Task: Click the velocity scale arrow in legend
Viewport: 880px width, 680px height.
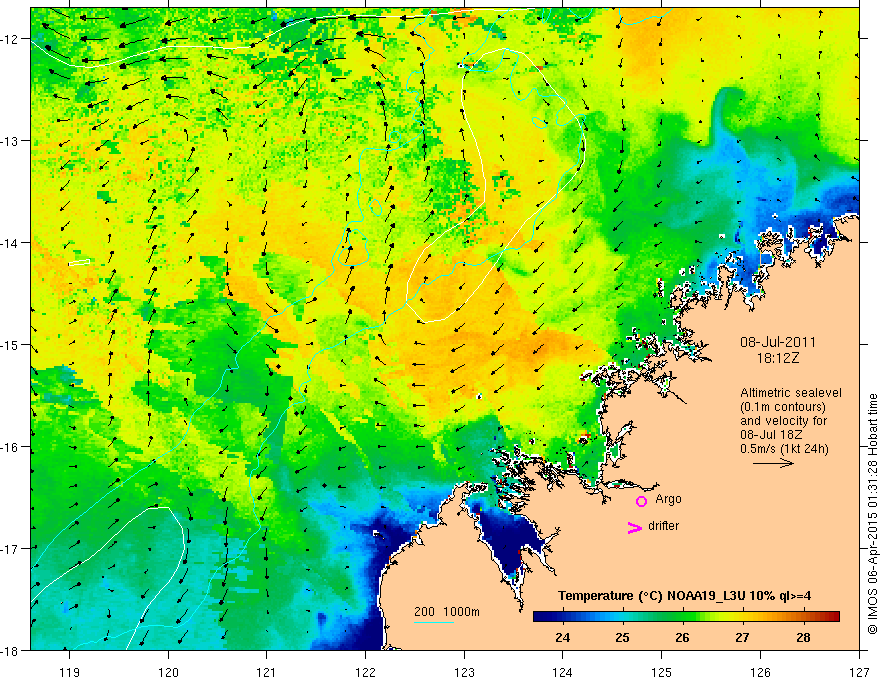Action: (x=773, y=463)
